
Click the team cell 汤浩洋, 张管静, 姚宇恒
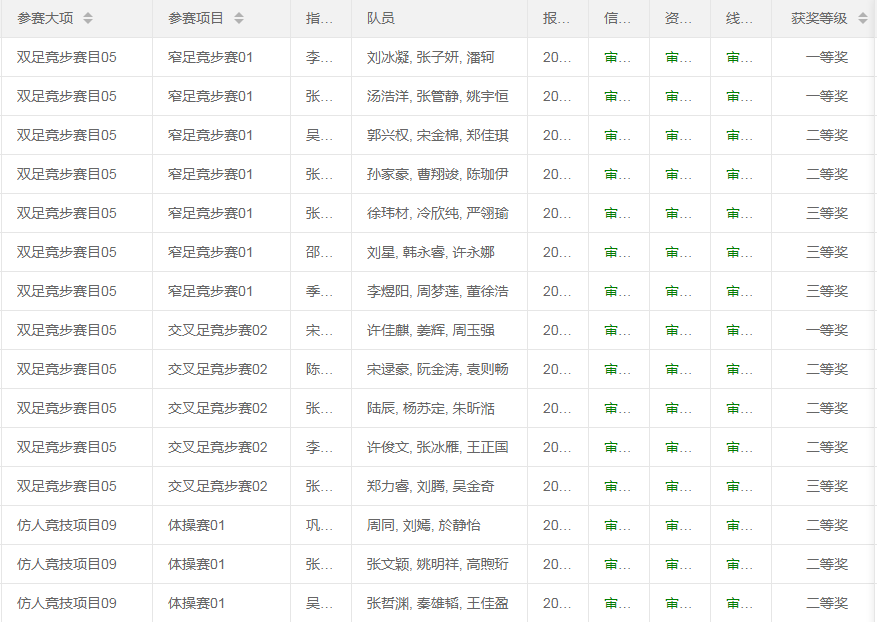pyautogui.click(x=437, y=97)
